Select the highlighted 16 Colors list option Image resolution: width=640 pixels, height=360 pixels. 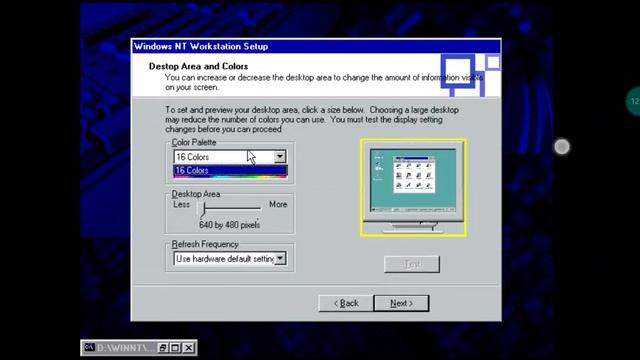point(230,170)
